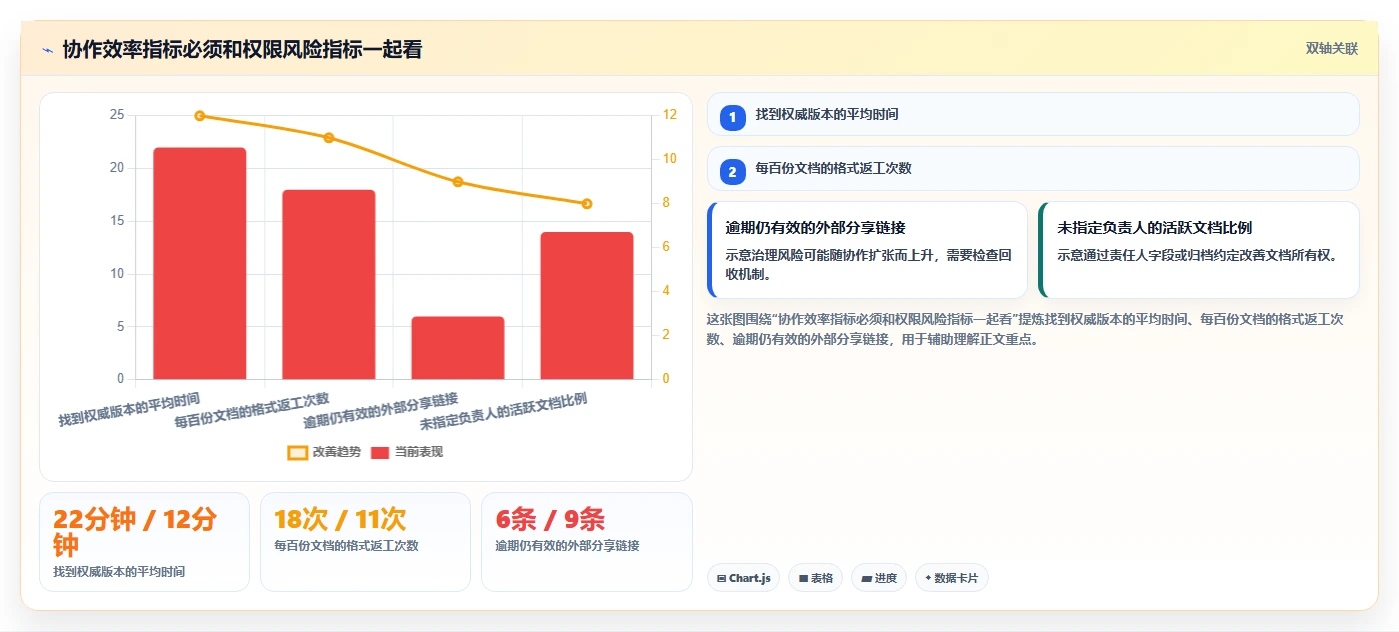Click x-axis label 逾期仍有效的外部分享链接
The height and width of the screenshot is (632, 1399).
(x=381, y=410)
